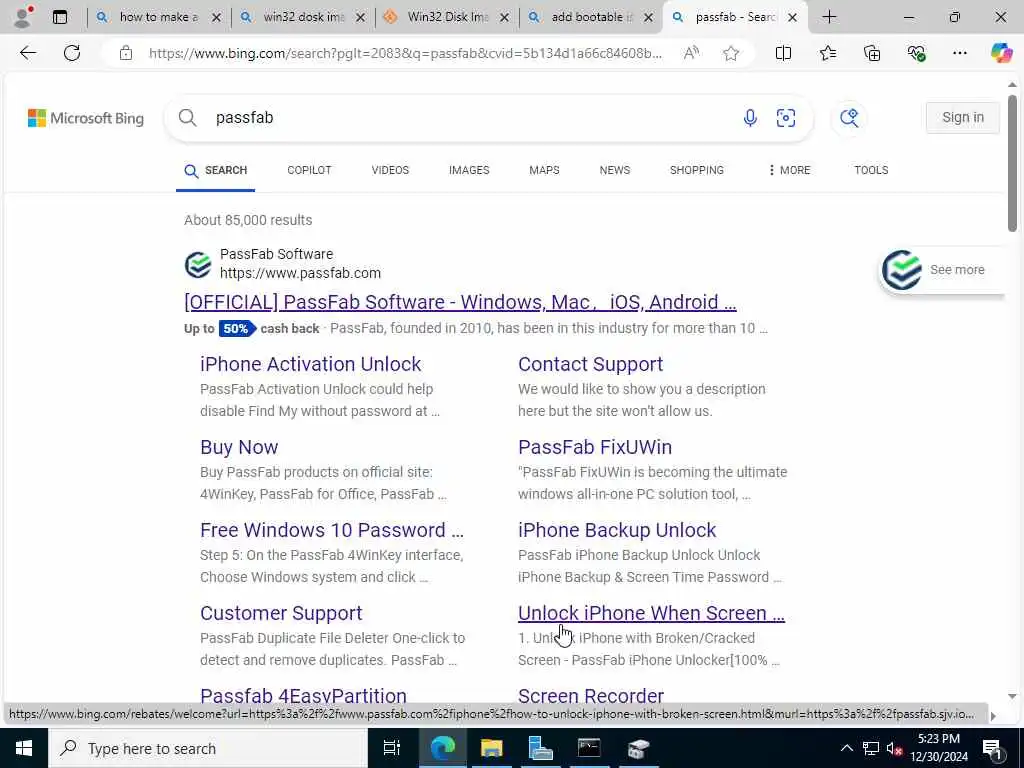Open the MAPS search tab
Screen dimensions: 1024x768
(544, 170)
